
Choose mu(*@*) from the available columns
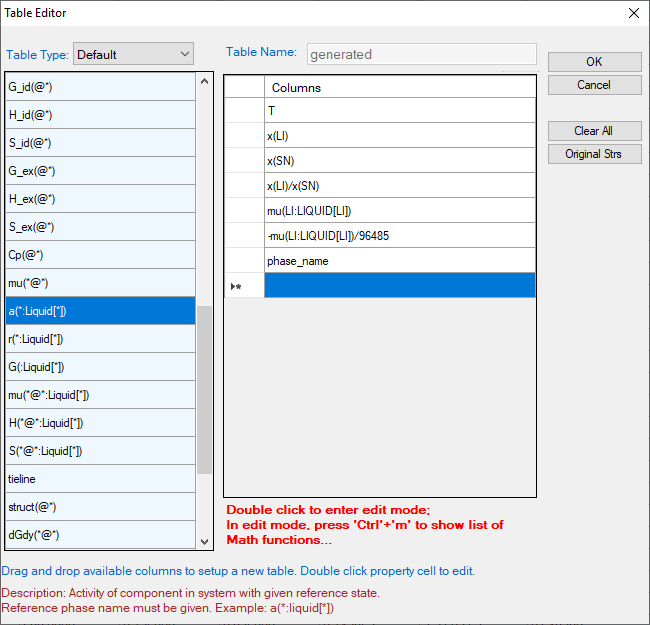pos(100,283)
